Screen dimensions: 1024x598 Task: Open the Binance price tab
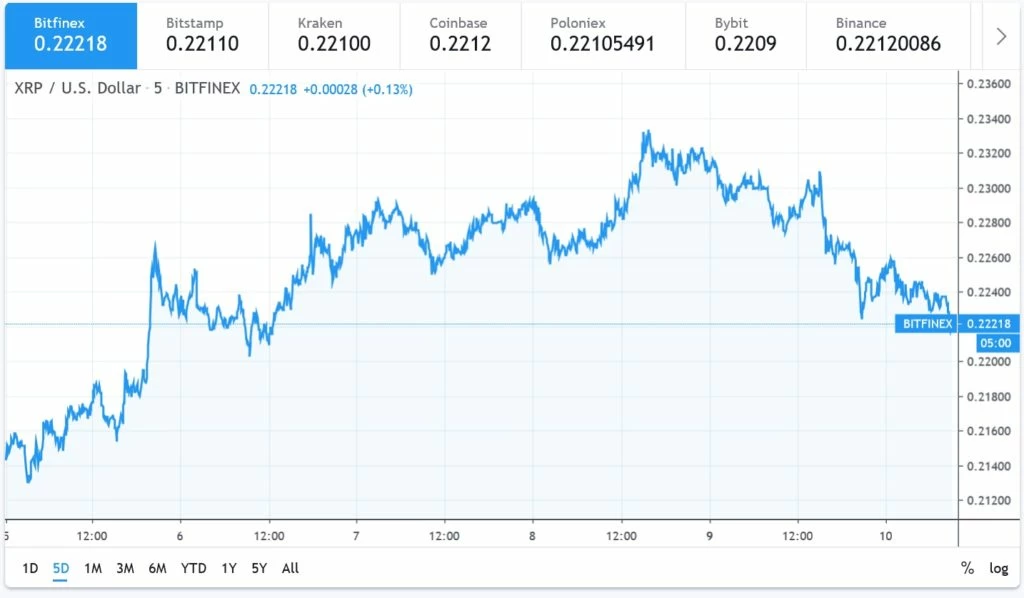pyautogui.click(x=889, y=36)
